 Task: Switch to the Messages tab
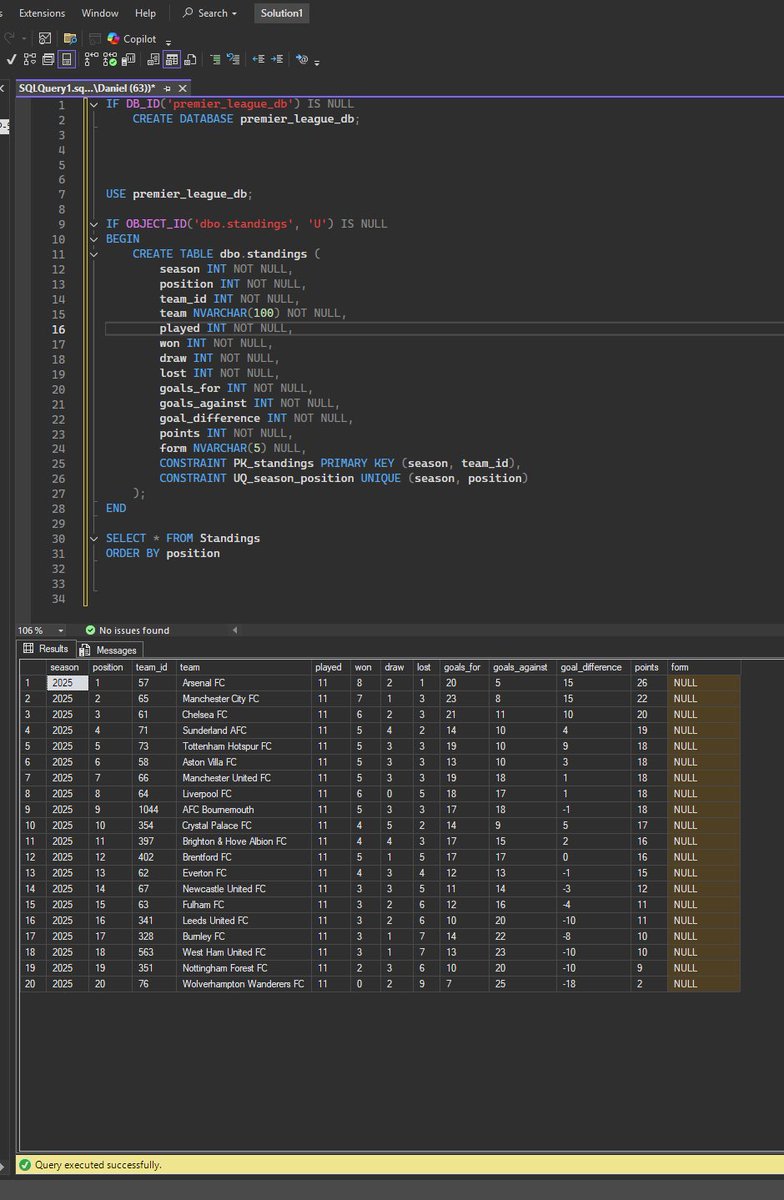(109, 650)
